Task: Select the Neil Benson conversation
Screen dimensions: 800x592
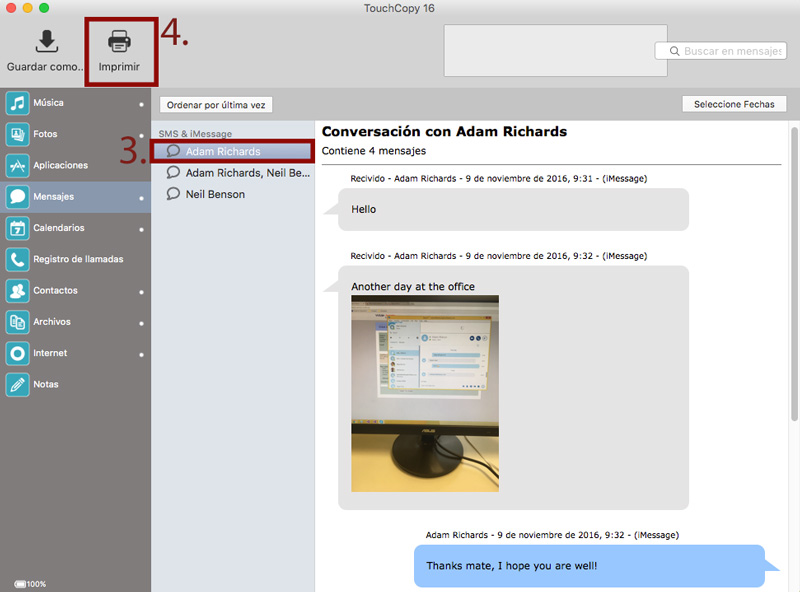Action: 233,194
